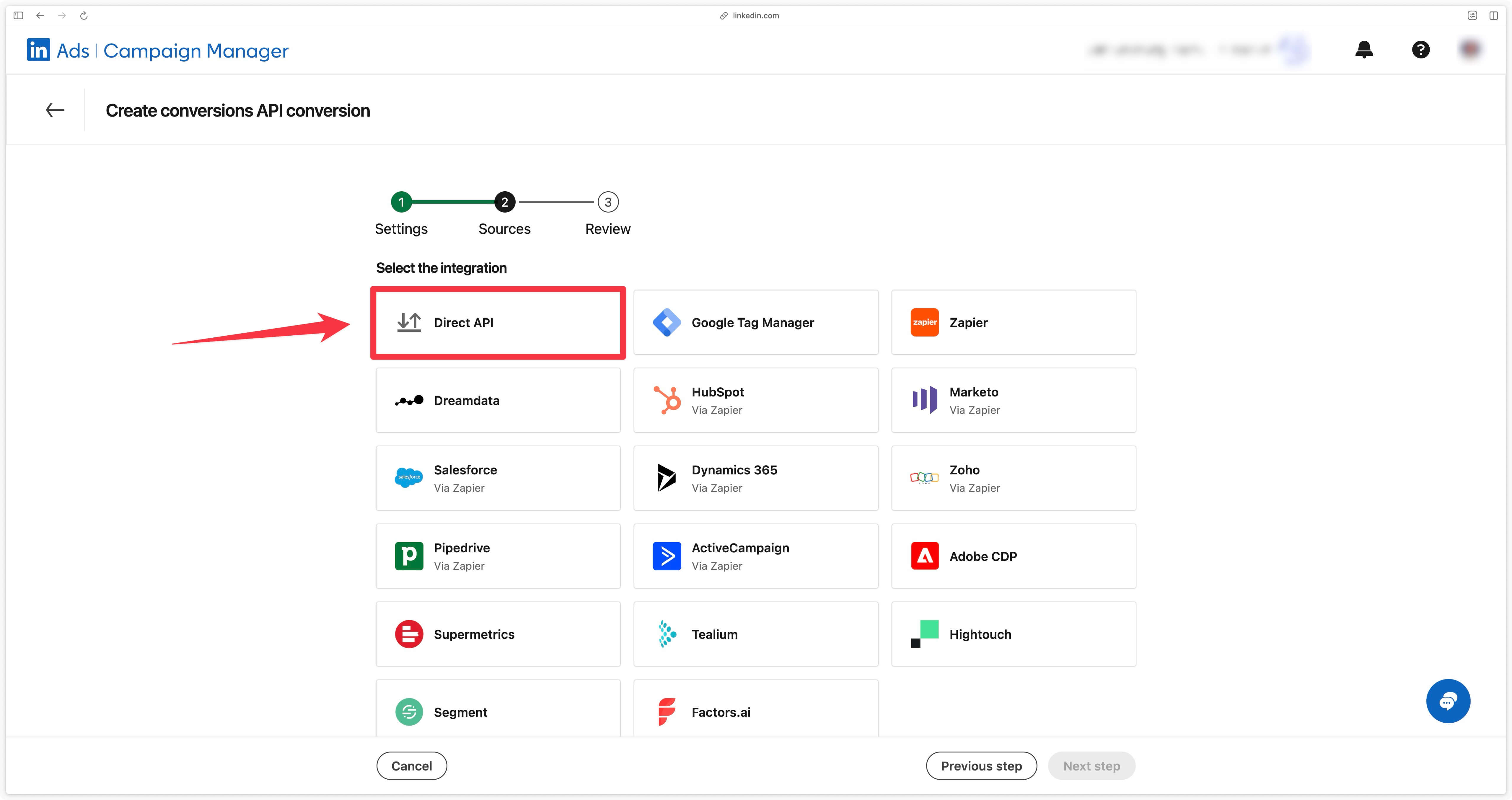This screenshot has height=800, width=1512.
Task: Select step 2 Sources
Action: pos(504,203)
